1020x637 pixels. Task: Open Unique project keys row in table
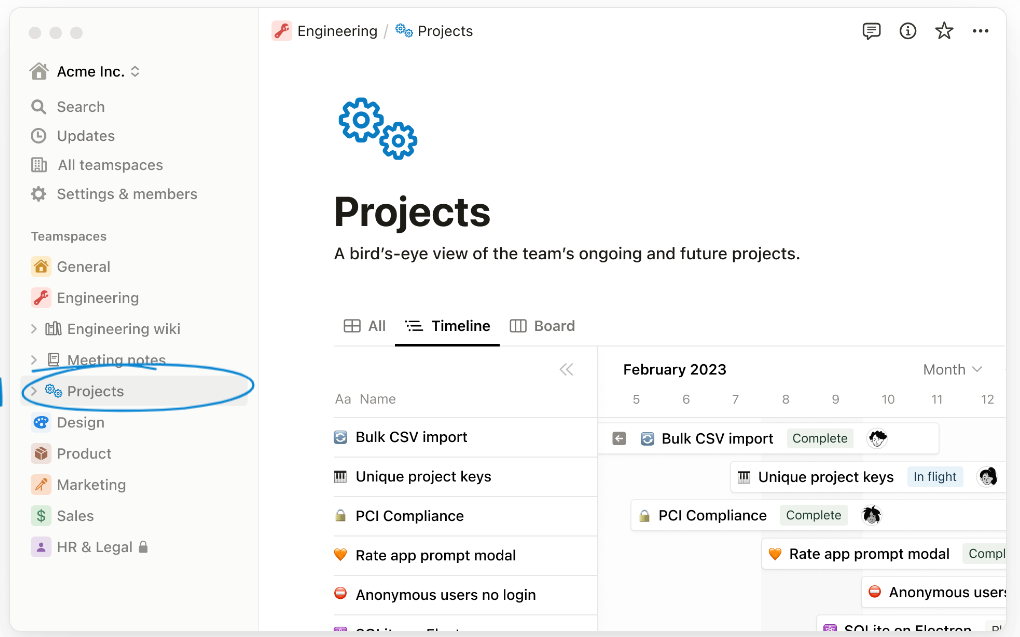pyautogui.click(x=465, y=476)
